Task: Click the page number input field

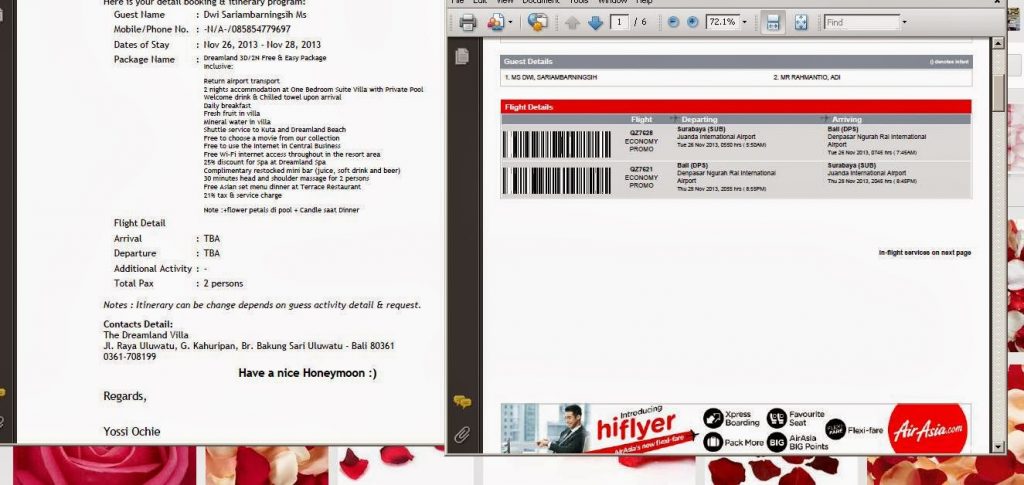Action: pos(621,22)
